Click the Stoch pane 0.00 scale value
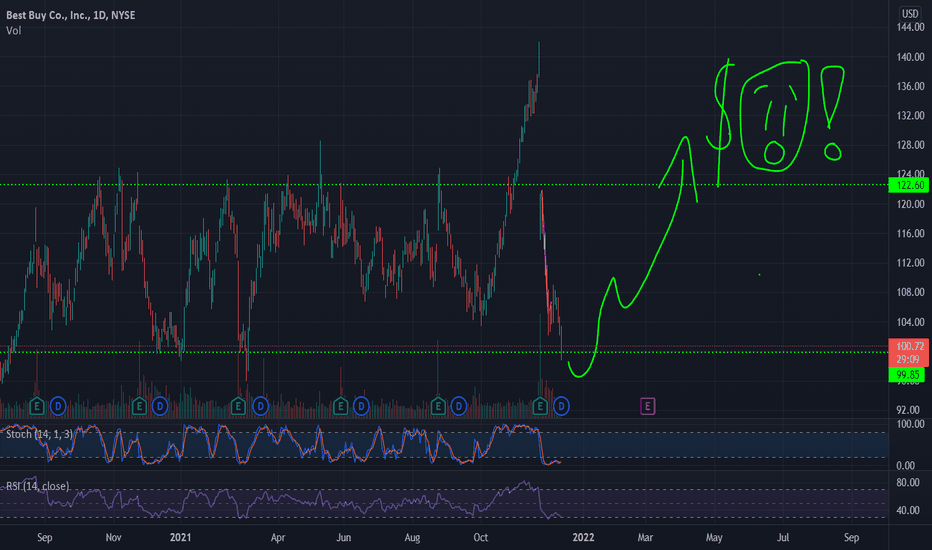This screenshot has width=932, height=550. pos(906,466)
